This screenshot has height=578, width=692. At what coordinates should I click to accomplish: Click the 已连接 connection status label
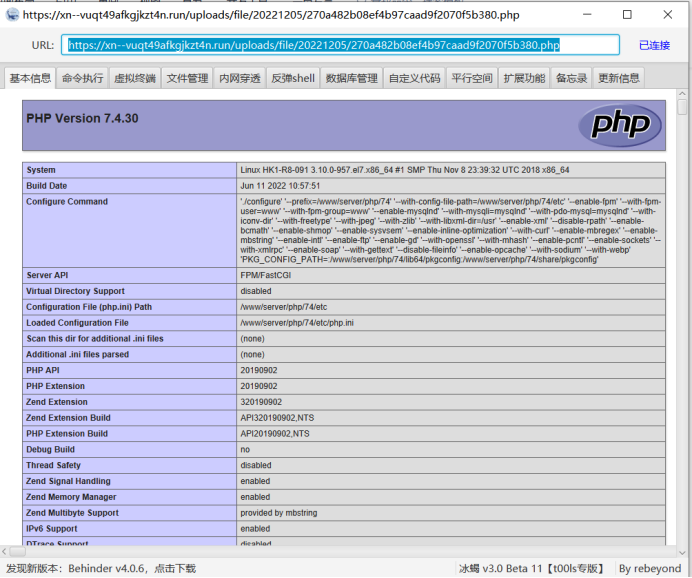click(x=654, y=45)
